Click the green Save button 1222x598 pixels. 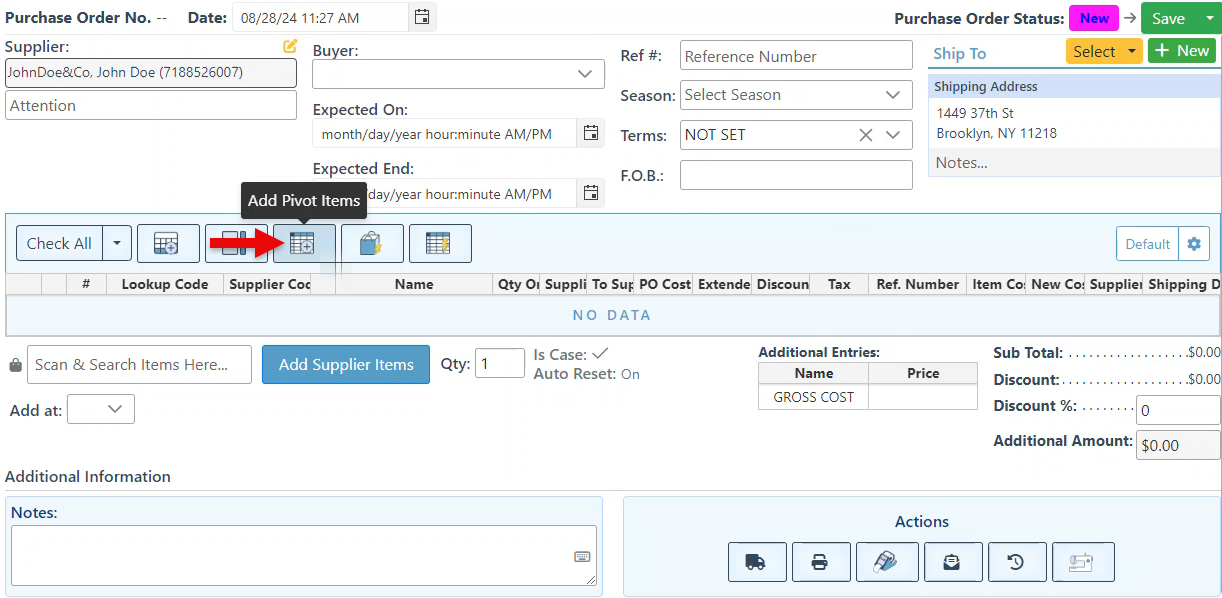(1168, 18)
